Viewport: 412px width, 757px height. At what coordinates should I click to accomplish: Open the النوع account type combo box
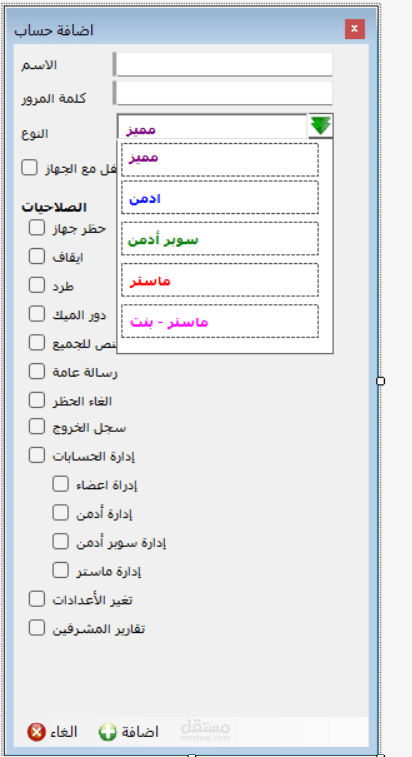(225, 126)
